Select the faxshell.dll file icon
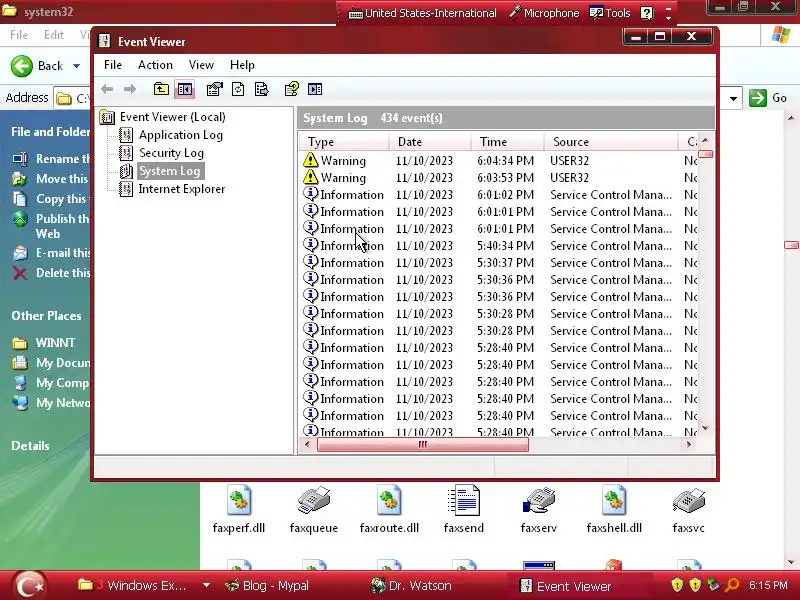This screenshot has height=600, width=800. [614, 500]
